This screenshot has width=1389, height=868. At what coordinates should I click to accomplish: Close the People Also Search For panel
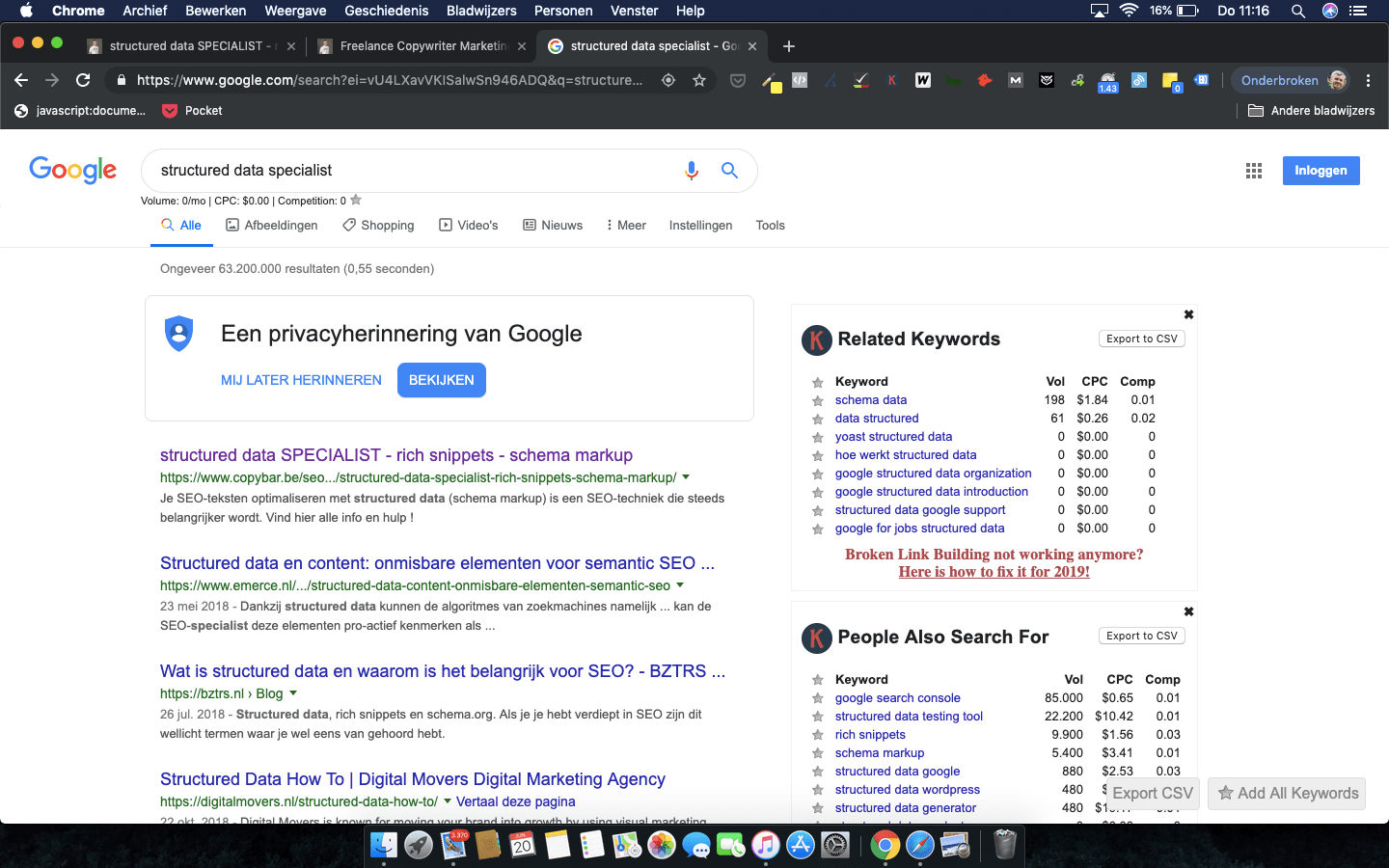[1188, 611]
